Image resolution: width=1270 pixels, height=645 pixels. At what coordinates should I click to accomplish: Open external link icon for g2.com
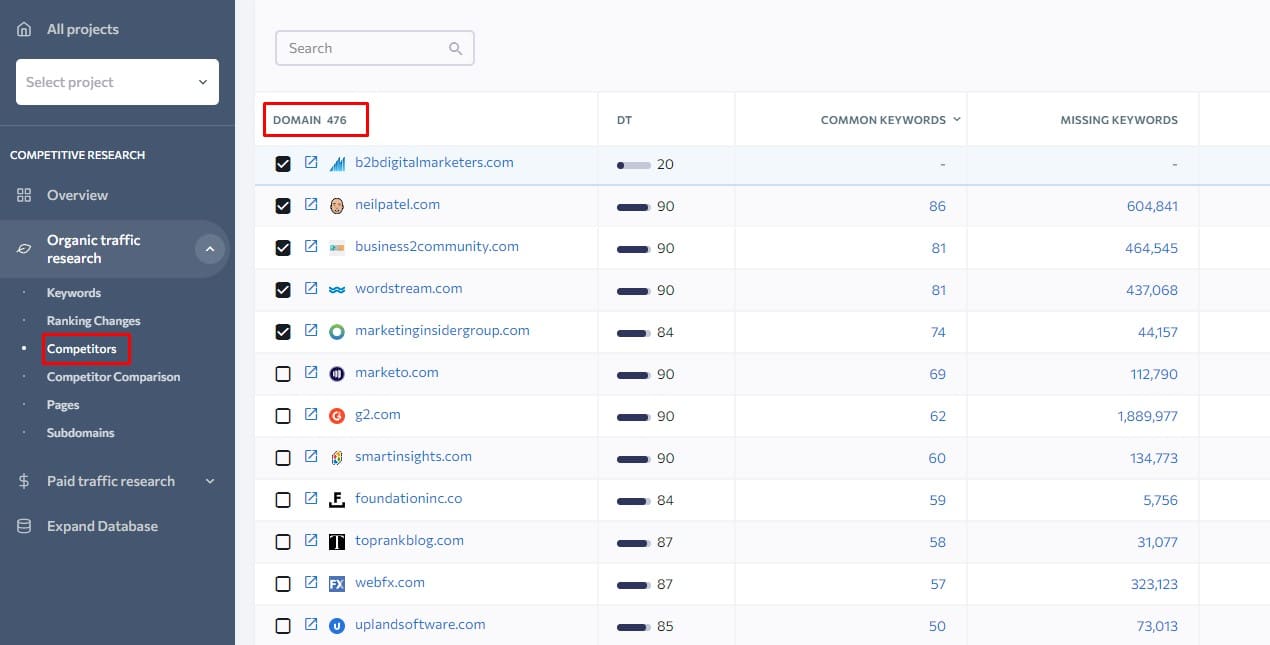pyautogui.click(x=311, y=415)
